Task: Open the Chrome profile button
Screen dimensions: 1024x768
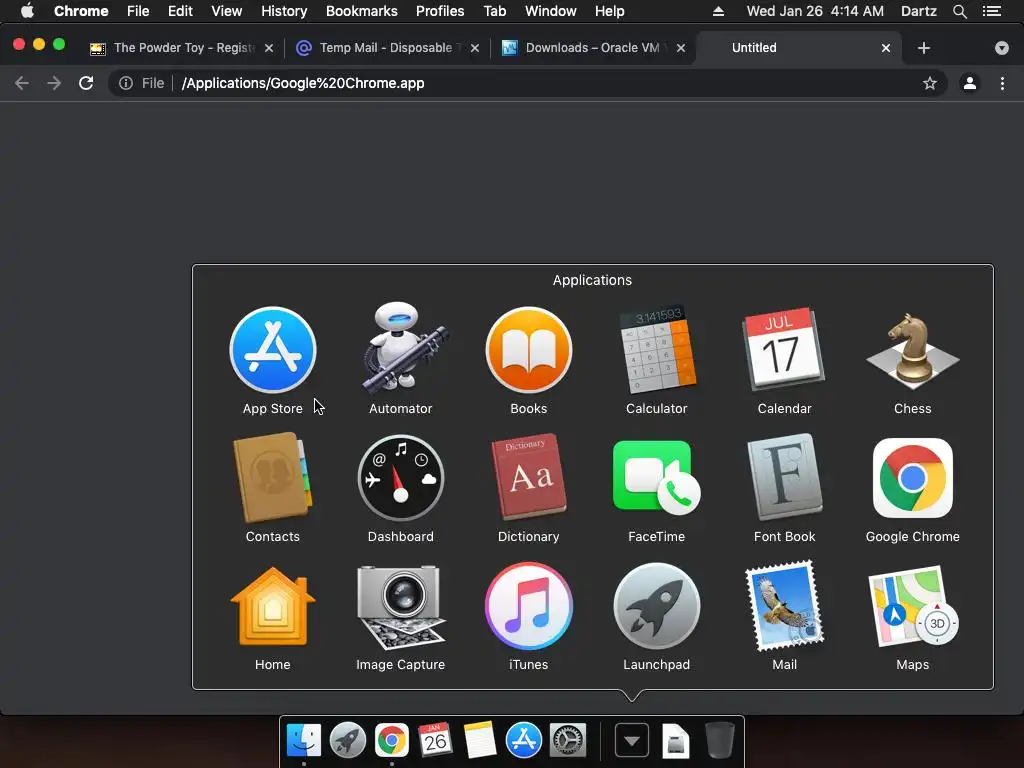Action: coord(970,83)
